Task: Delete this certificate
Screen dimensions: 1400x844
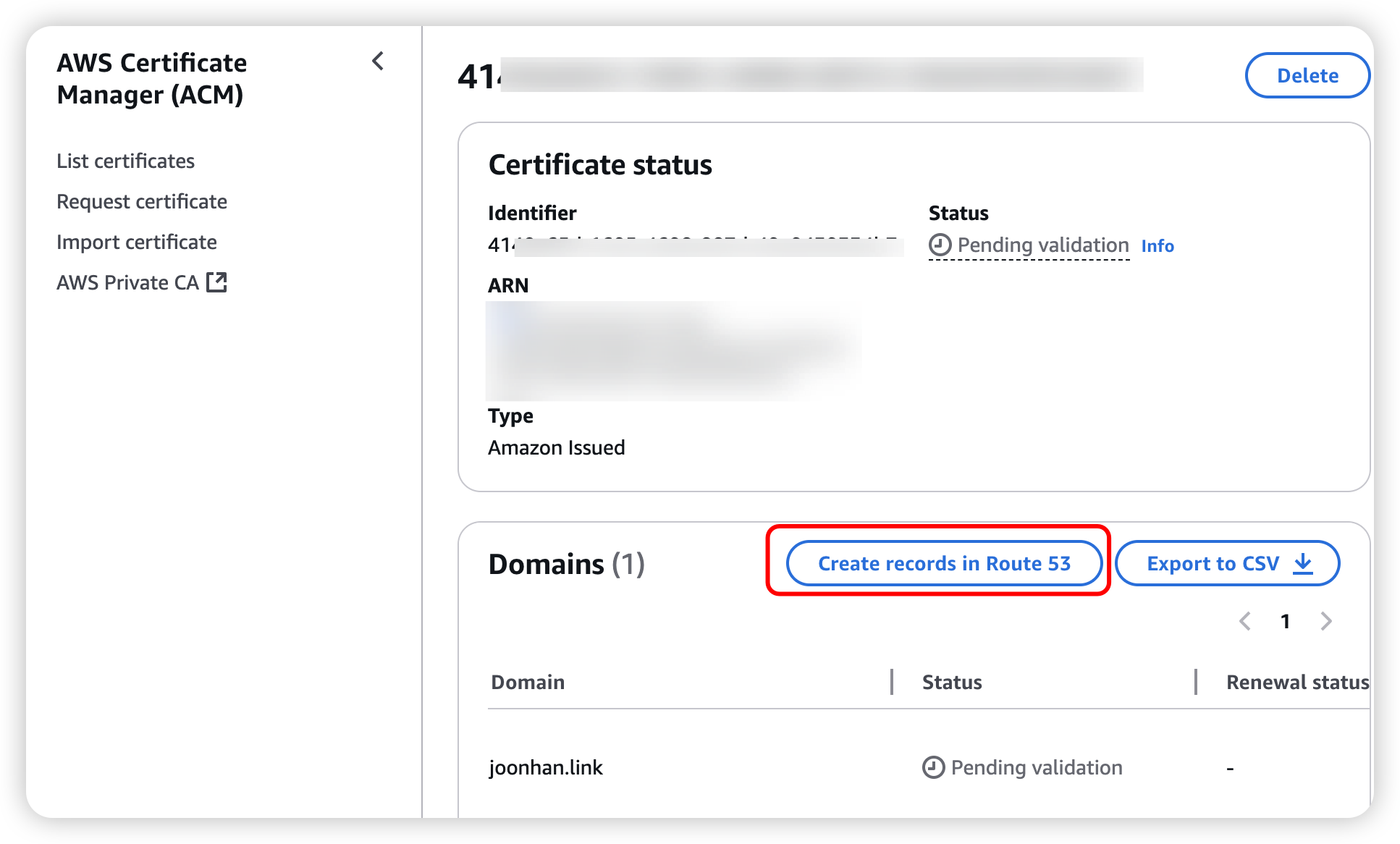Action: (1307, 75)
